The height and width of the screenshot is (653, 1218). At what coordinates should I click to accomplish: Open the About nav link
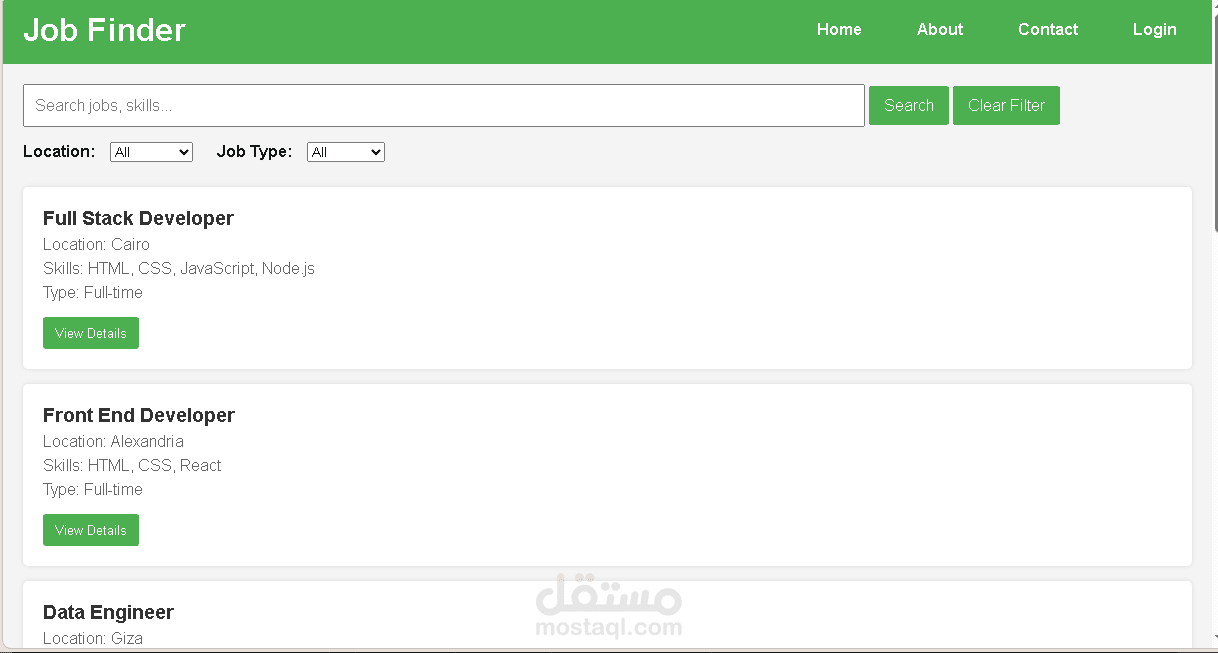tap(940, 29)
